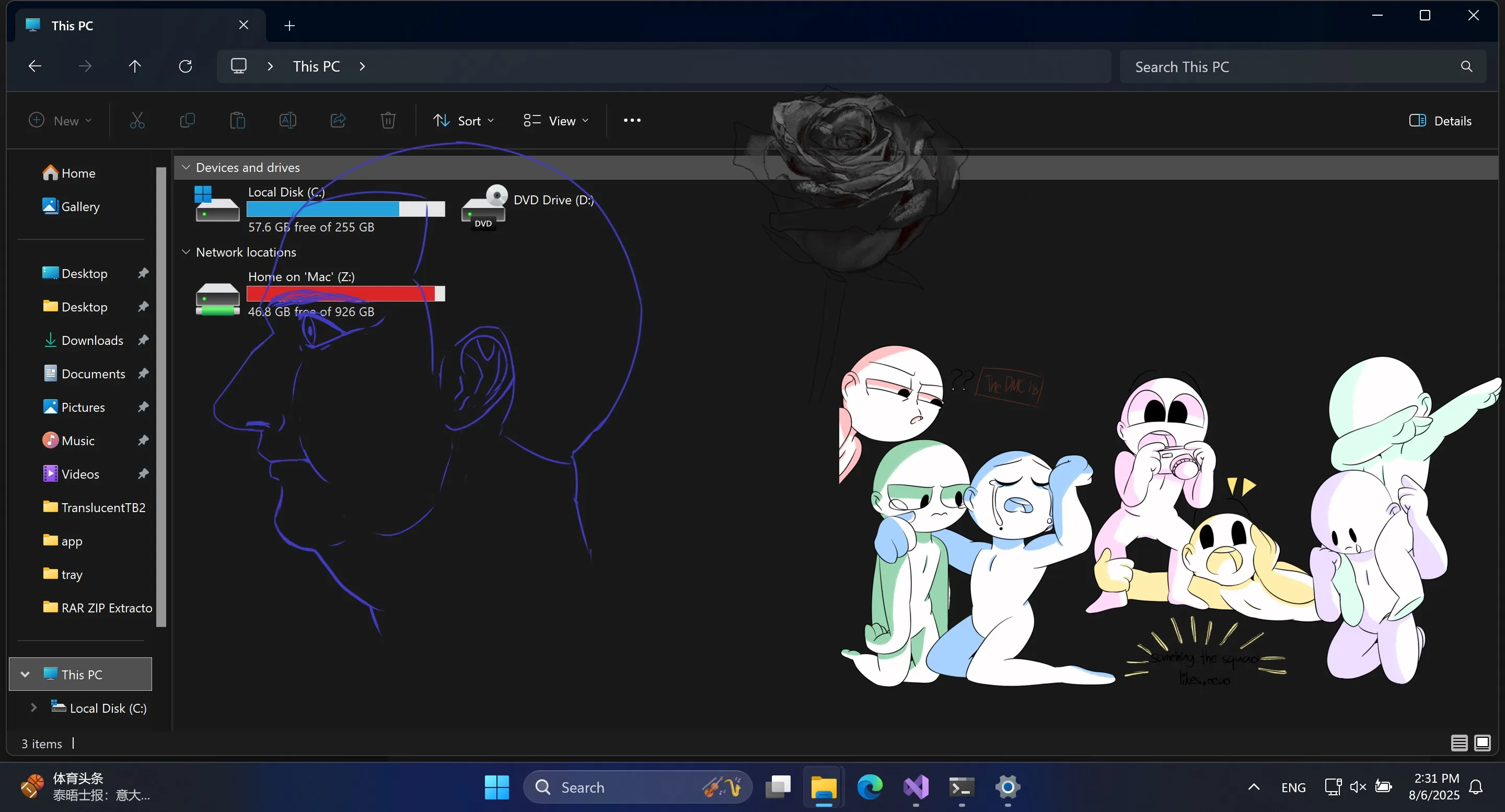Switch to details list view icon
The image size is (1505, 812).
tap(1459, 743)
